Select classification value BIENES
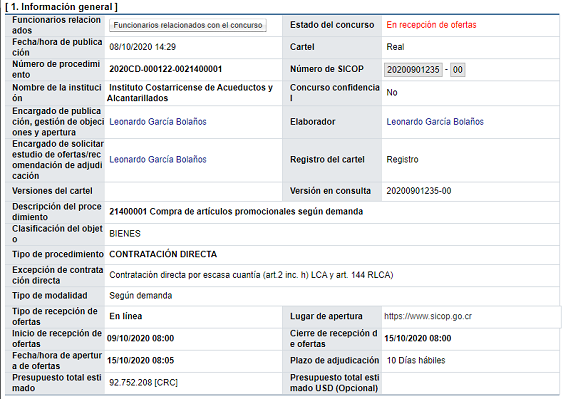The height and width of the screenshot is (399, 563). pos(125,234)
